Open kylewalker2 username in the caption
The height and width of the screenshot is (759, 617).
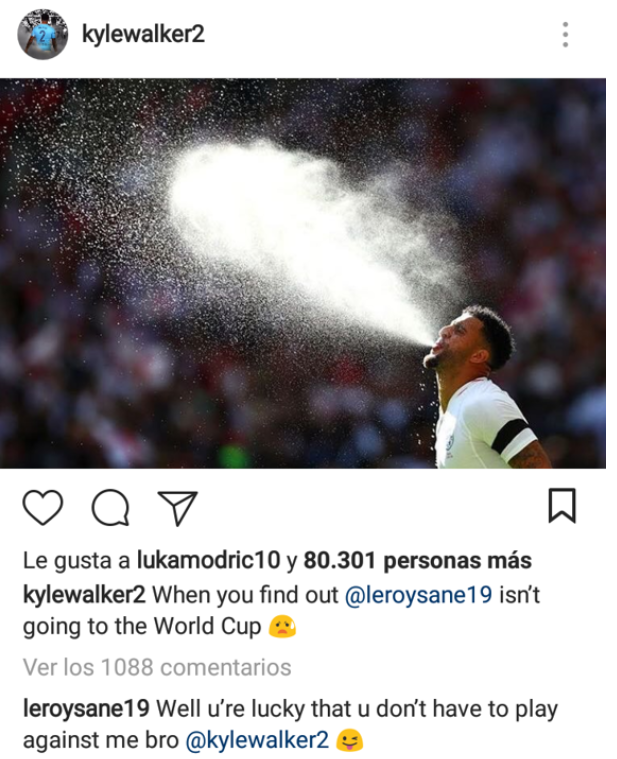click(84, 595)
